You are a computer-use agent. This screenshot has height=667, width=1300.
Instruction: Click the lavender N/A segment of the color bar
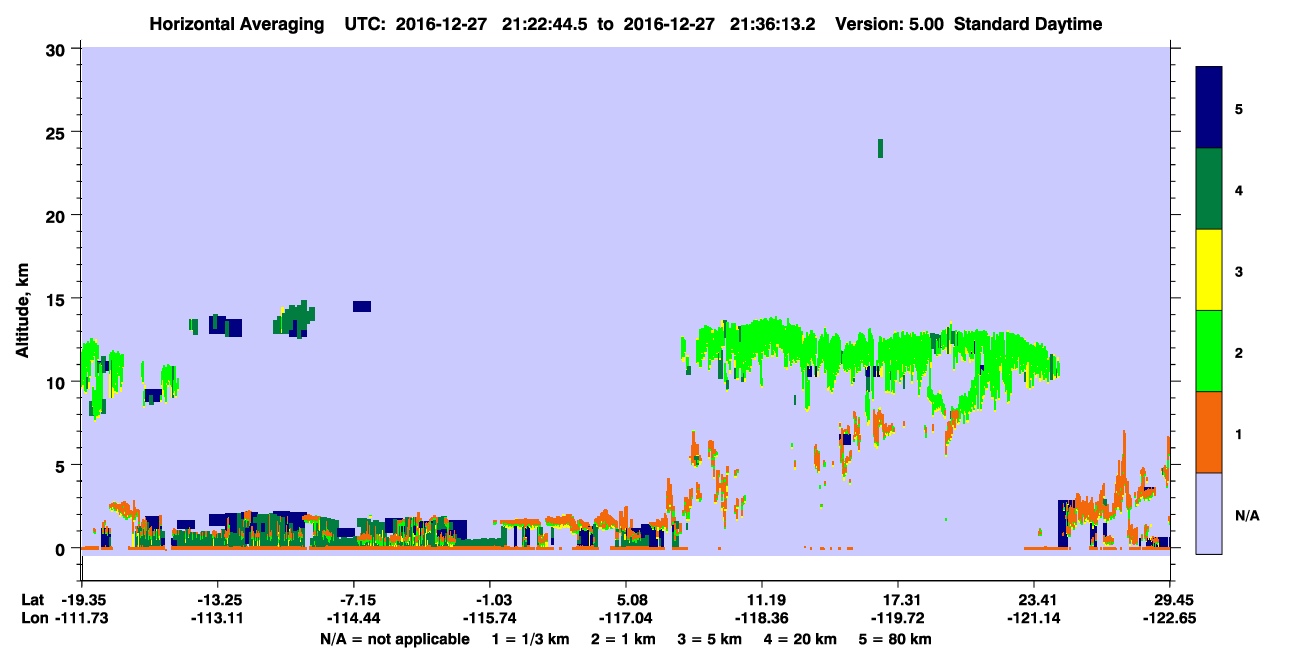(1209, 513)
